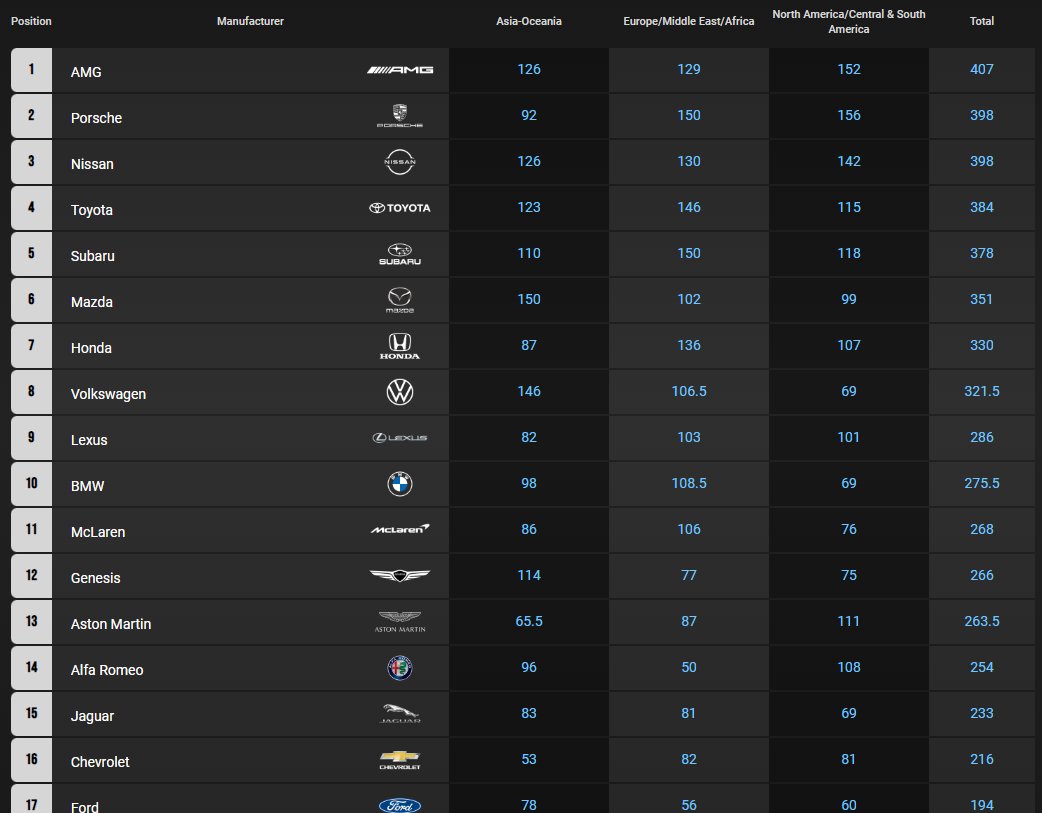Click Subaru's total of 378
The image size is (1042, 813).
(x=982, y=253)
